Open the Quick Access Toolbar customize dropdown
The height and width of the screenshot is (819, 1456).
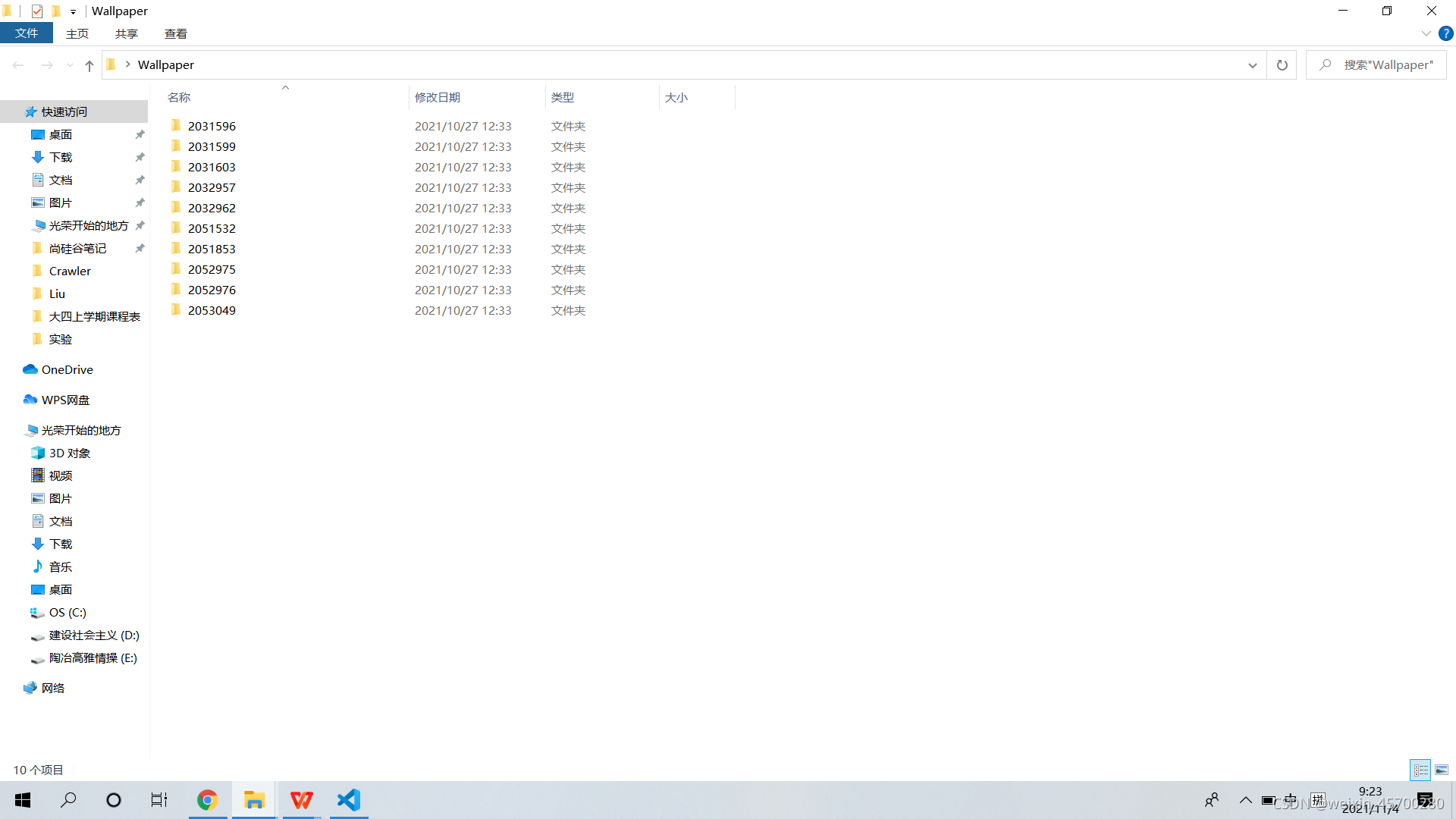(73, 11)
